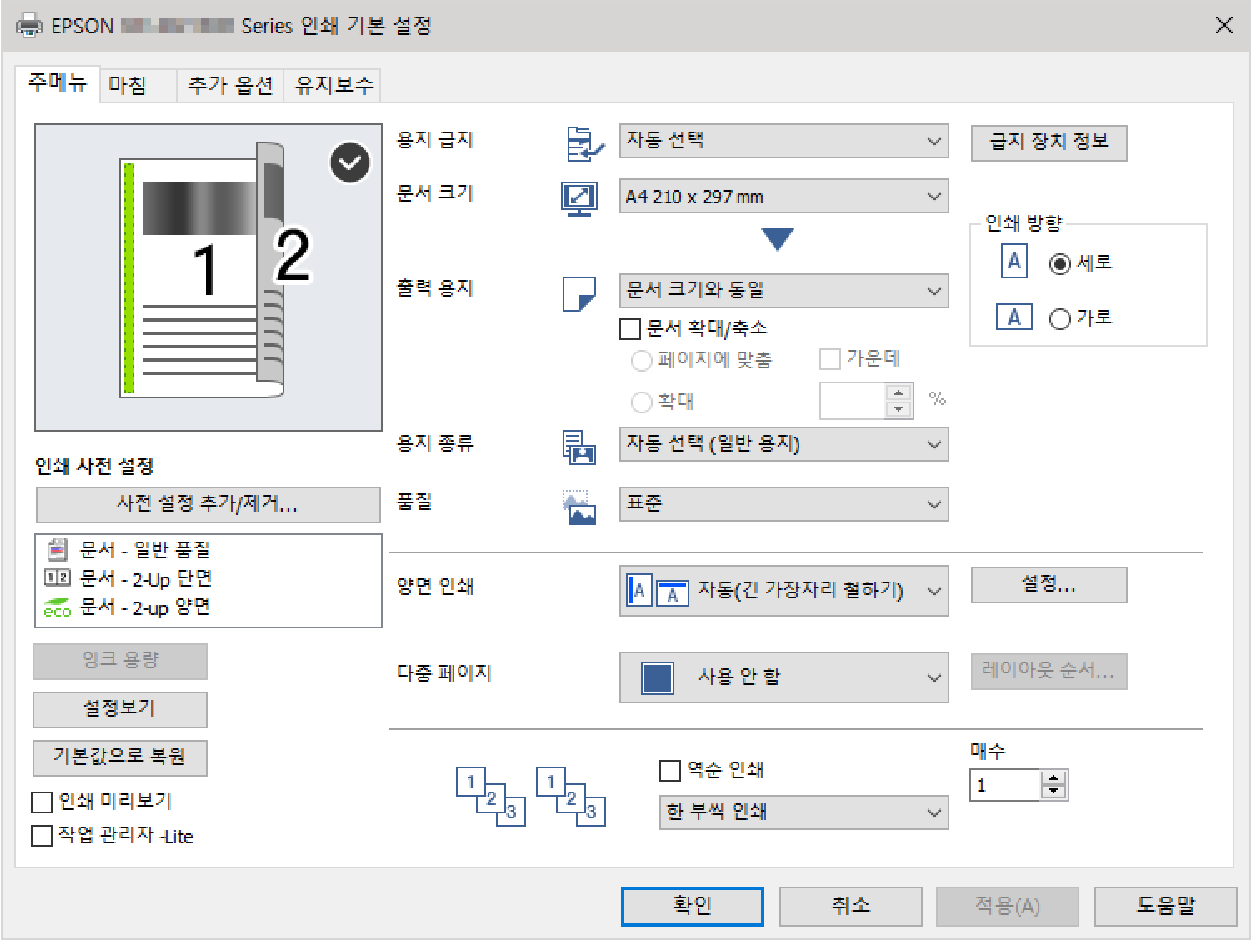Enable the 문서 확대/축소 checkbox

[x=630, y=328]
